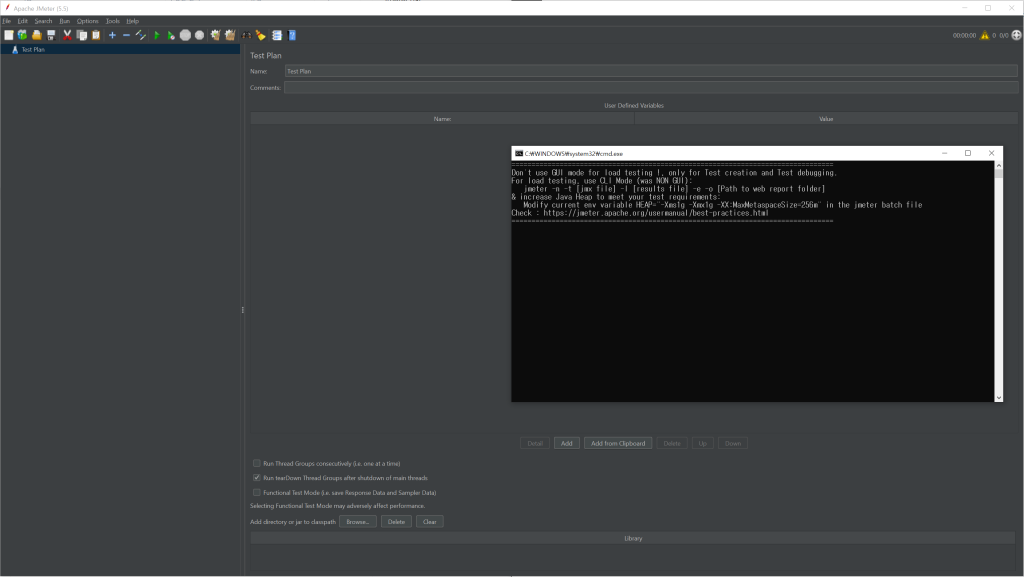Clear results with single gear-broom icon

pos(216,35)
